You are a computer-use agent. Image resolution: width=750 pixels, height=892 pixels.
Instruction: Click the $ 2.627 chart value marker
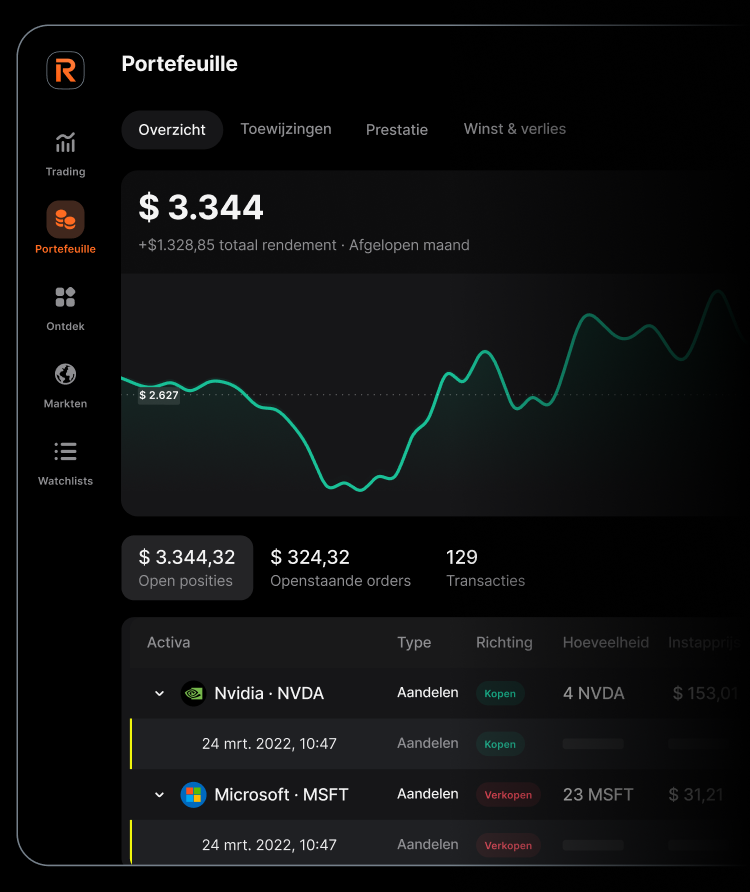159,395
